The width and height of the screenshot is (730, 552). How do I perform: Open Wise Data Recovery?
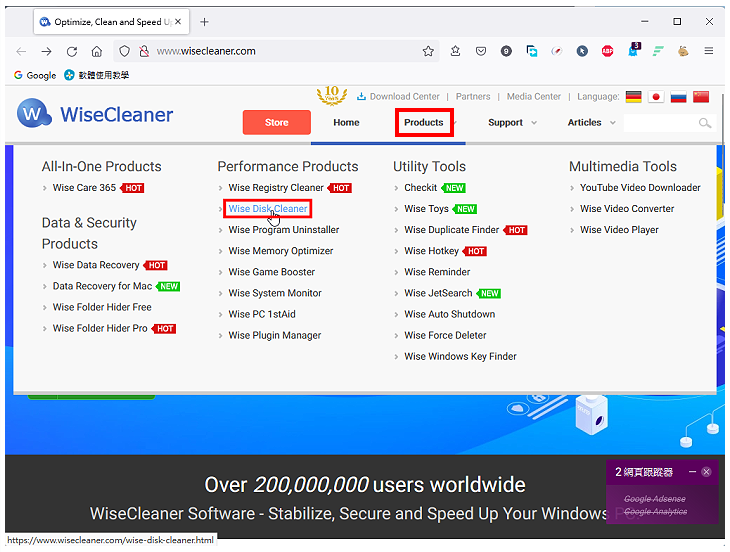click(96, 265)
